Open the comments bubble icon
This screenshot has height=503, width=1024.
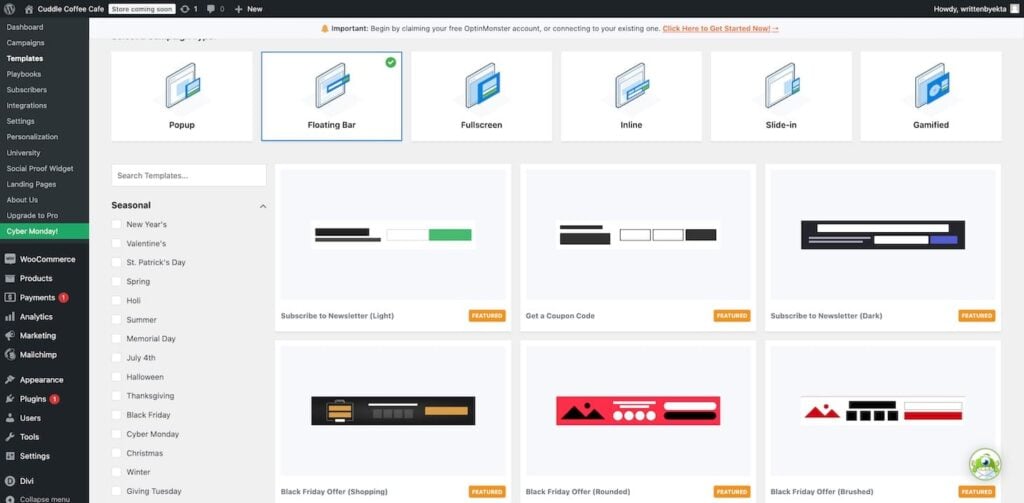[x=211, y=9]
